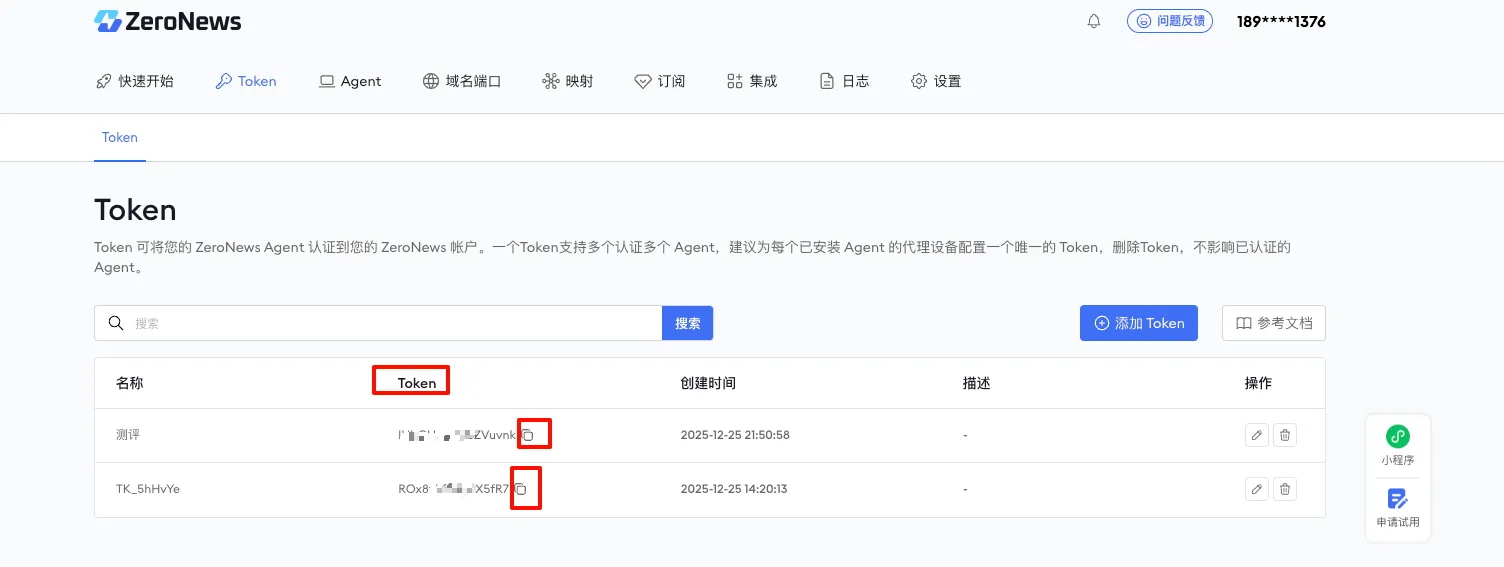This screenshot has height=567, width=1504.
Task: Open 域名端口 menu
Action: pyautogui.click(x=462, y=81)
